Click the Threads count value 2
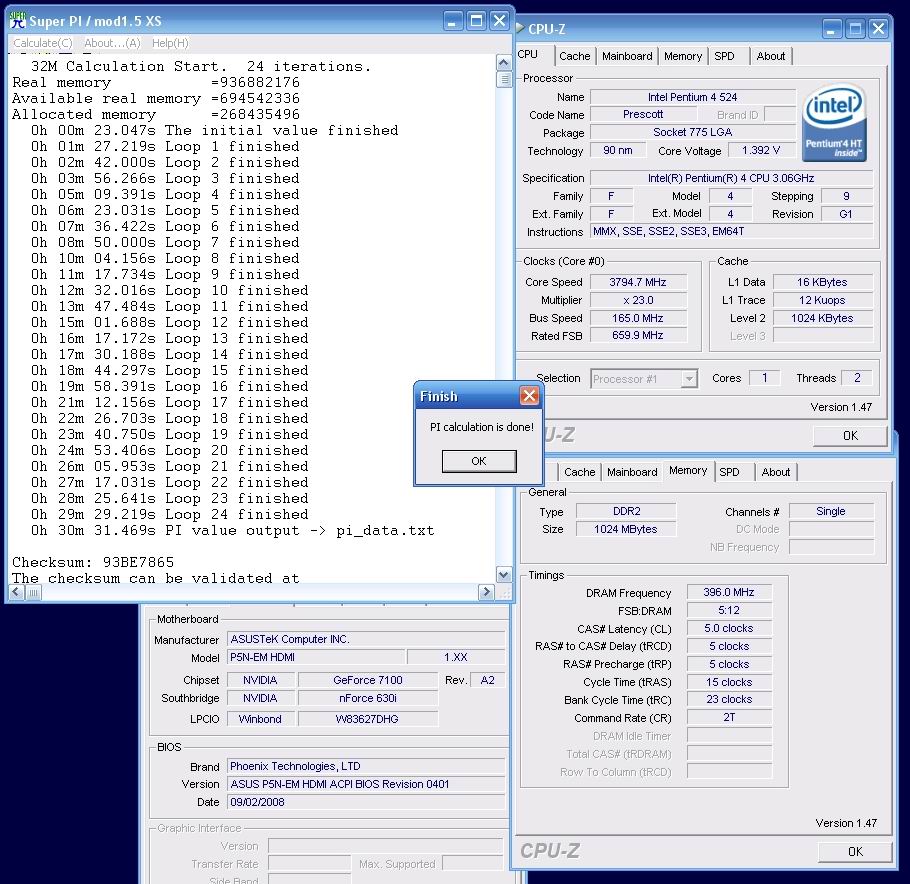910x884 pixels. tap(857, 378)
